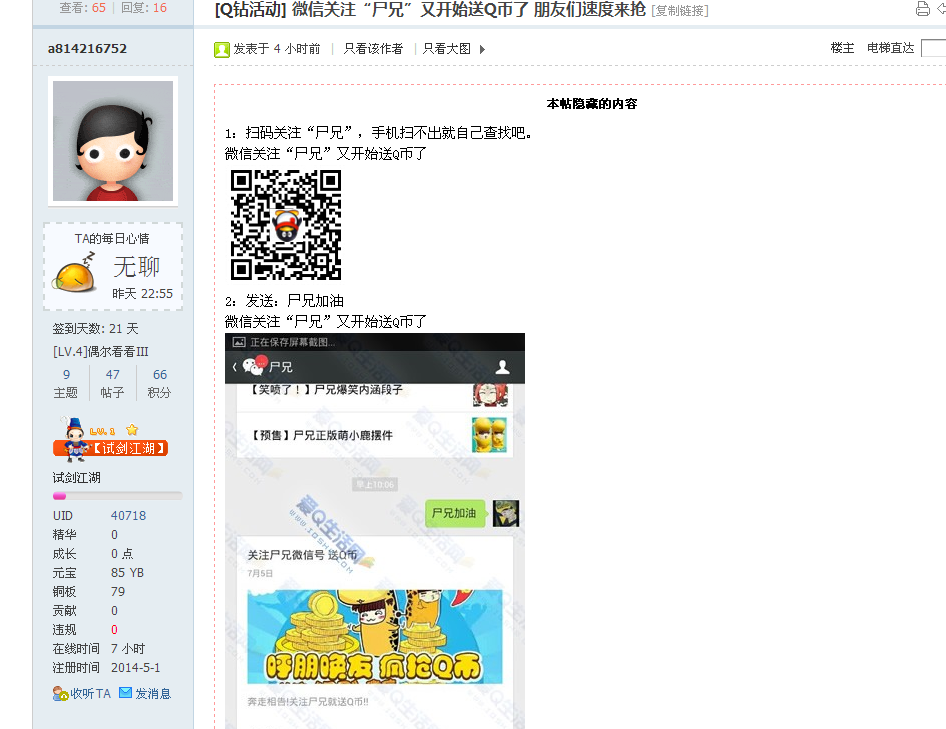Click the print icon at top right
Image resolution: width=946 pixels, height=729 pixels.
coord(922,9)
